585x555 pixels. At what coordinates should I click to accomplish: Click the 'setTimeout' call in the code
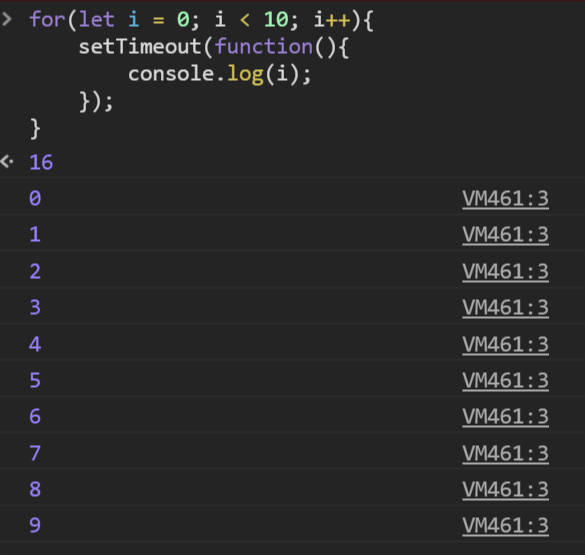pos(140,47)
